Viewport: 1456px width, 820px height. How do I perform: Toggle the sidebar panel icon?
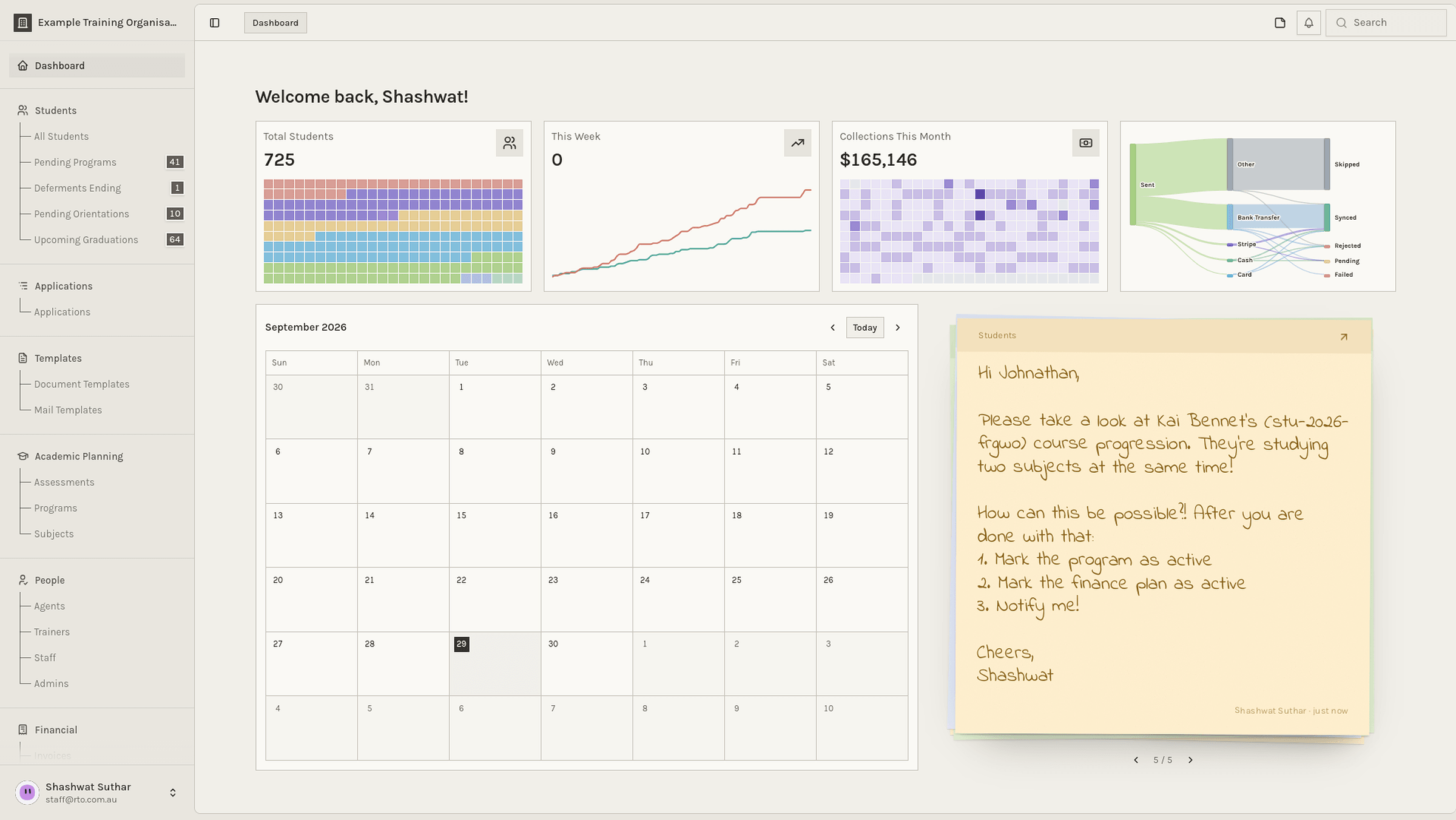[x=215, y=22]
